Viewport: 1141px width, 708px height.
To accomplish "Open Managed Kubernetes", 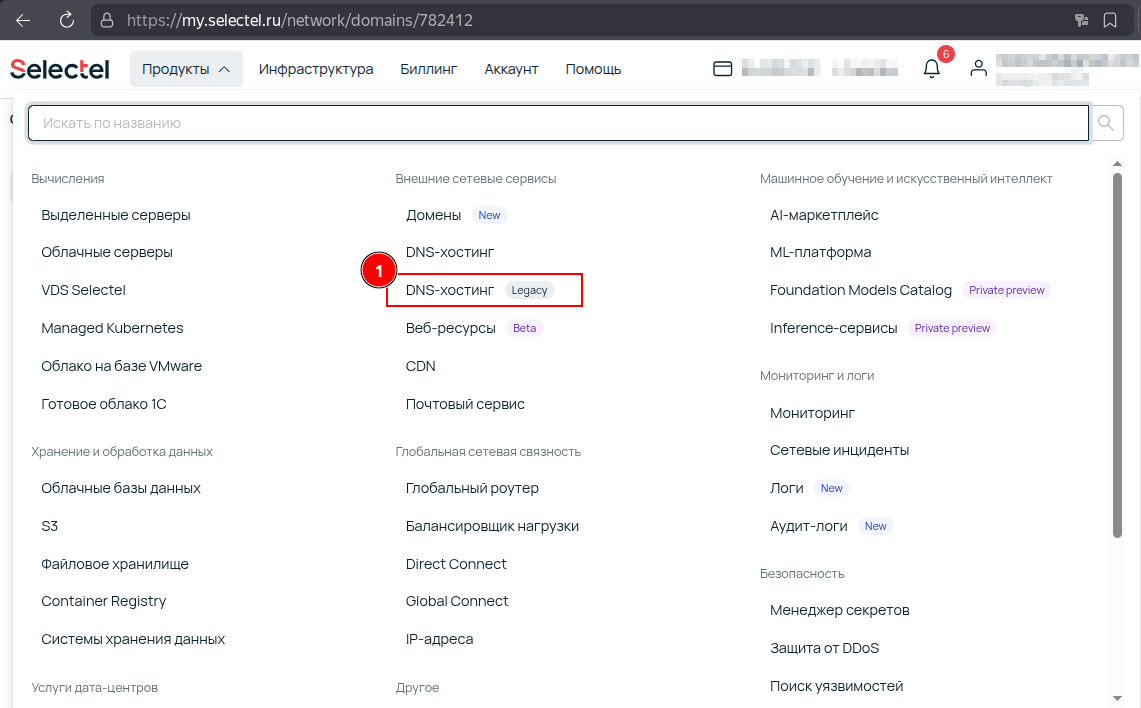I will tap(112, 327).
